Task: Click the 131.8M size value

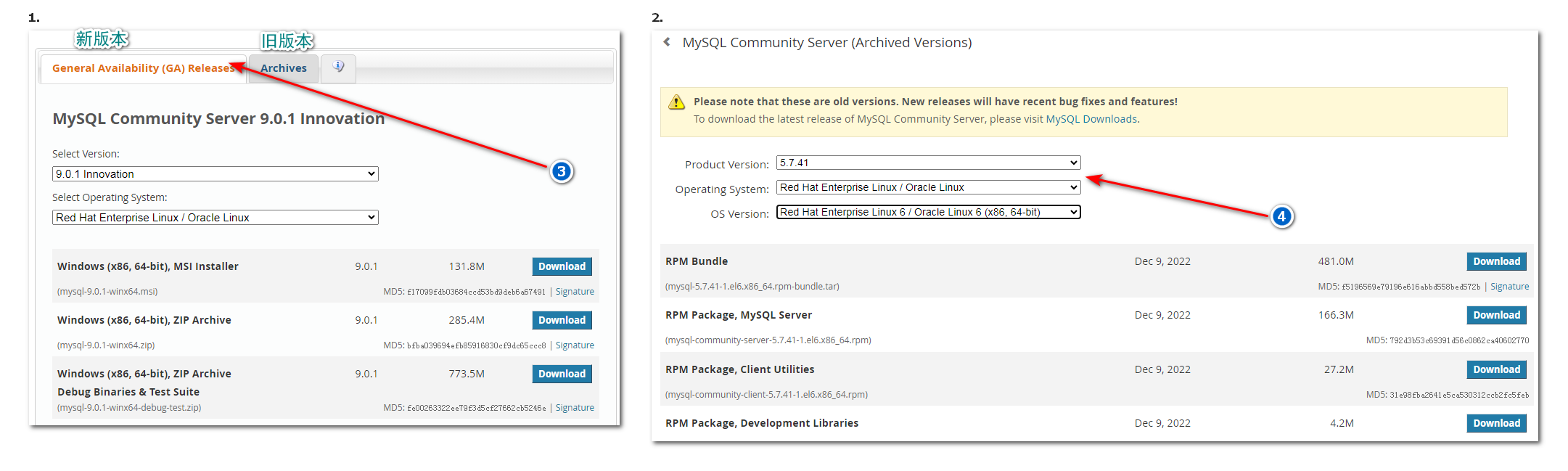Action: coord(467,266)
